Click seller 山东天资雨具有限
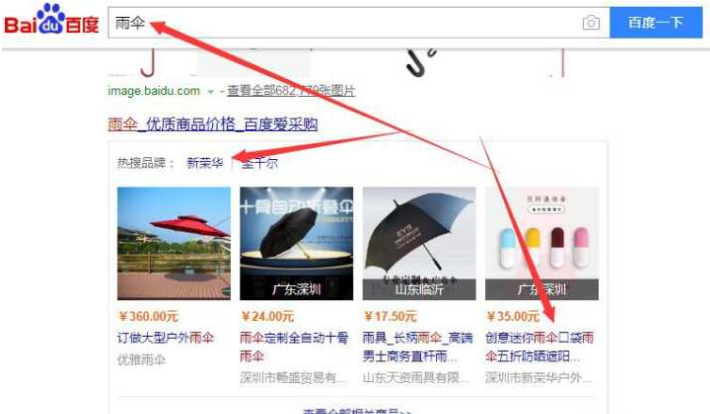Screen dimensions: 710x414 point(416,377)
